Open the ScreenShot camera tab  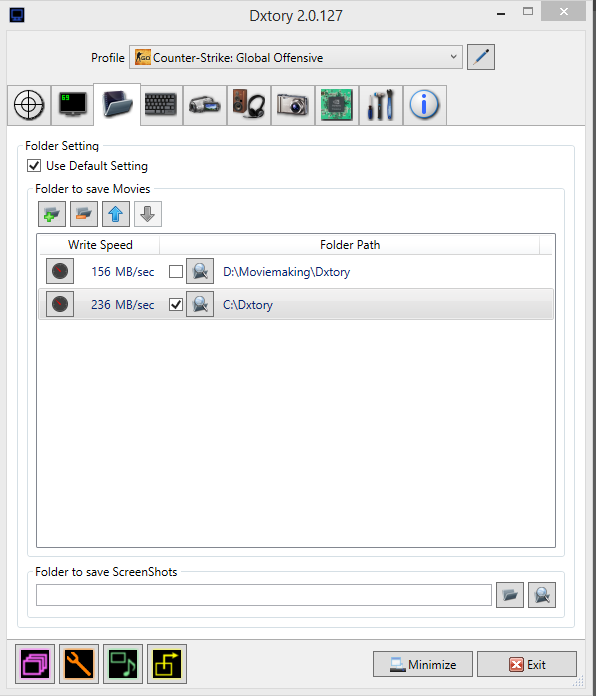292,105
